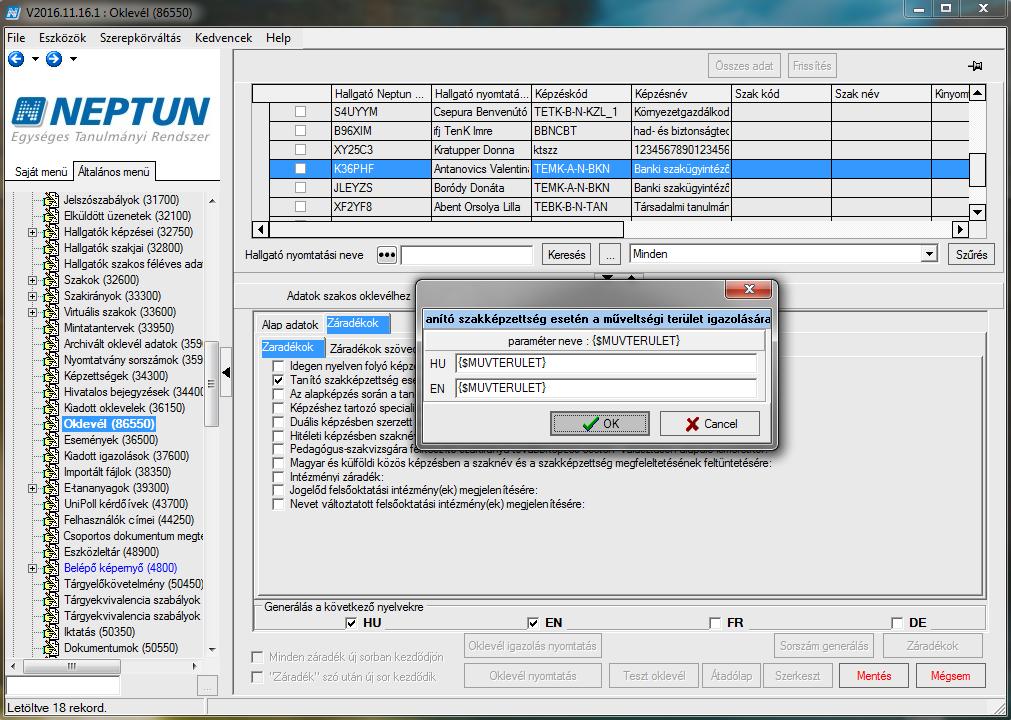The height and width of the screenshot is (720, 1011).
Task: Click the Dokumentumok (50550) tree icon
Action: pos(51,648)
